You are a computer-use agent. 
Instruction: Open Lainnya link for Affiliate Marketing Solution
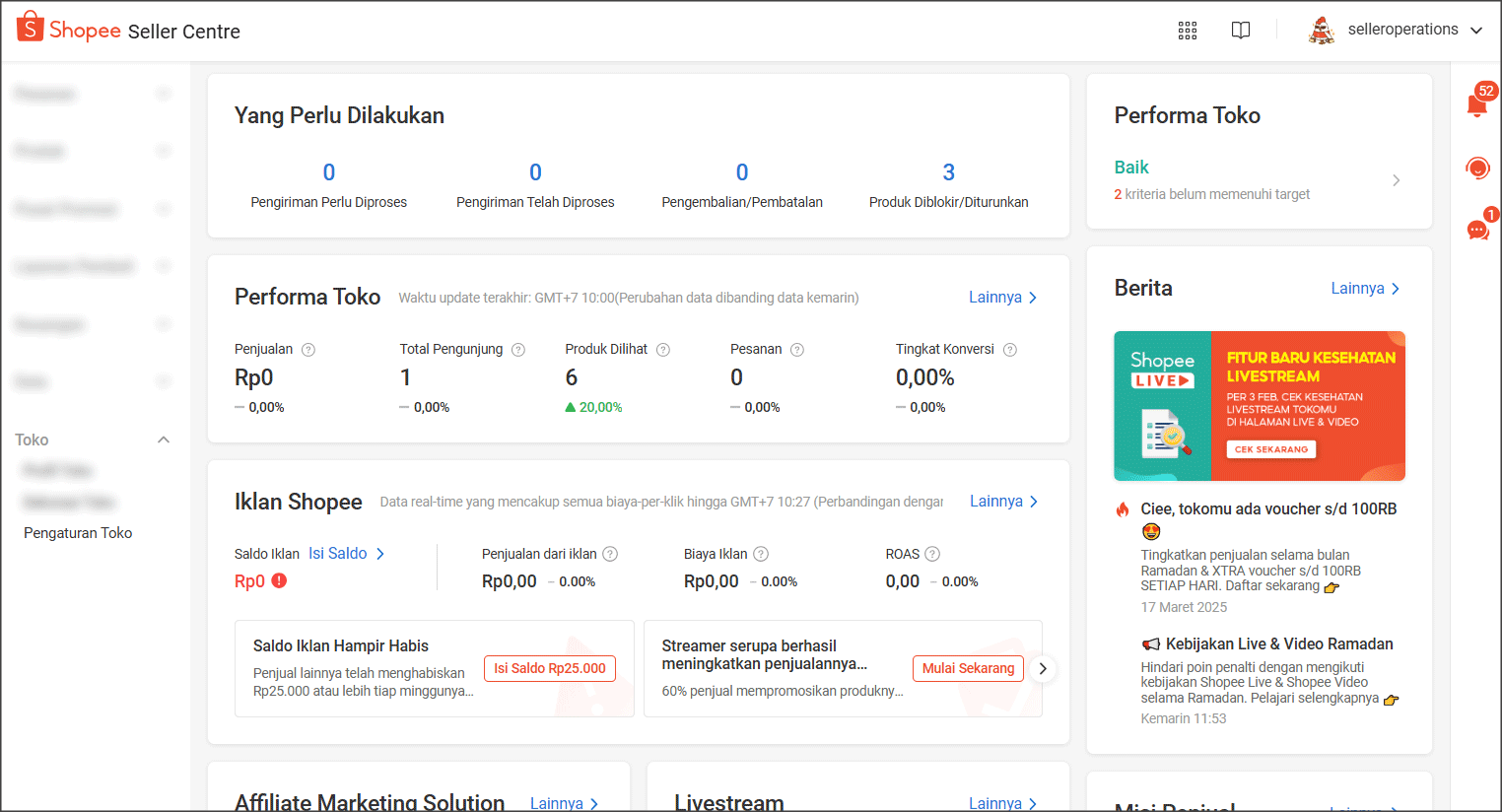coord(565,803)
